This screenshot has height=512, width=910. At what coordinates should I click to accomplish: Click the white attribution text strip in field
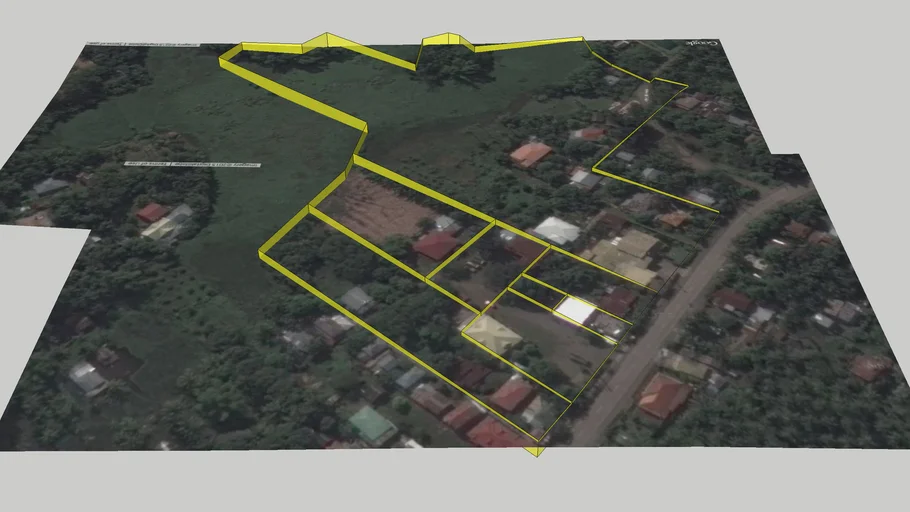pos(192,163)
